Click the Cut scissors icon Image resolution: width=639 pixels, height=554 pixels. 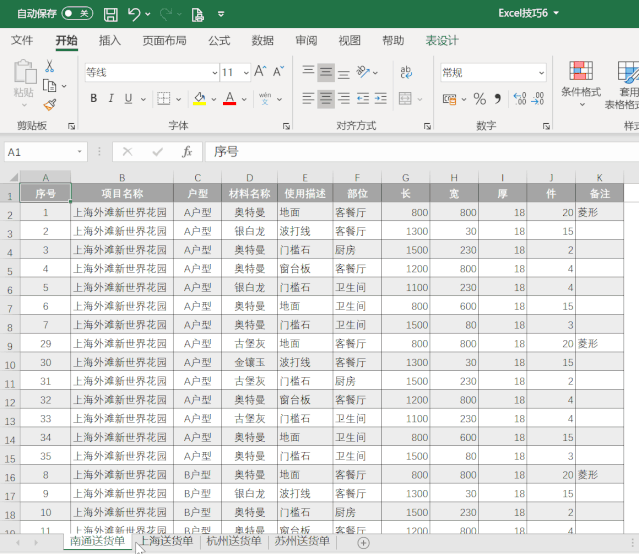coord(49,66)
